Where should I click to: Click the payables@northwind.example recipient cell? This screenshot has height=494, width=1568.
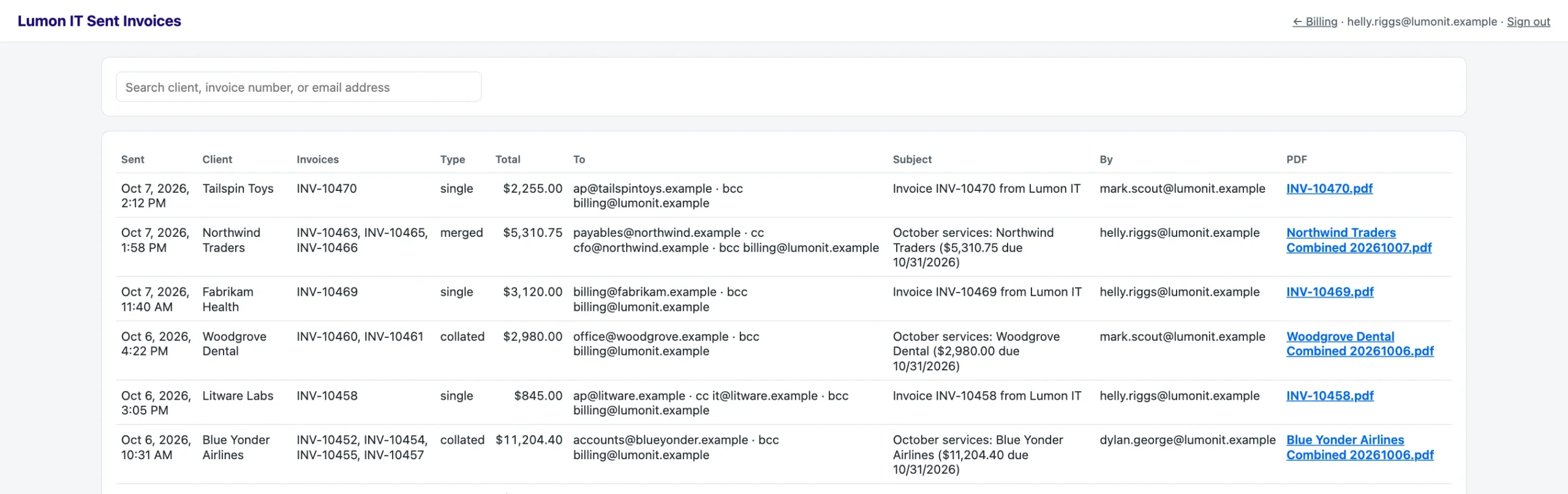click(x=726, y=240)
